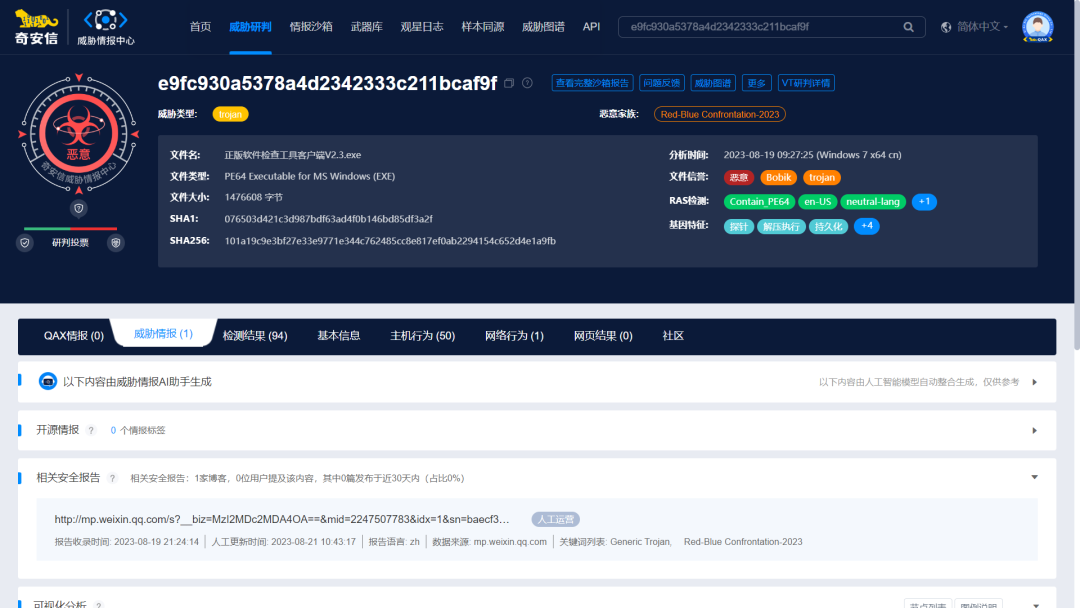Click the search magnifier icon

coord(908,27)
